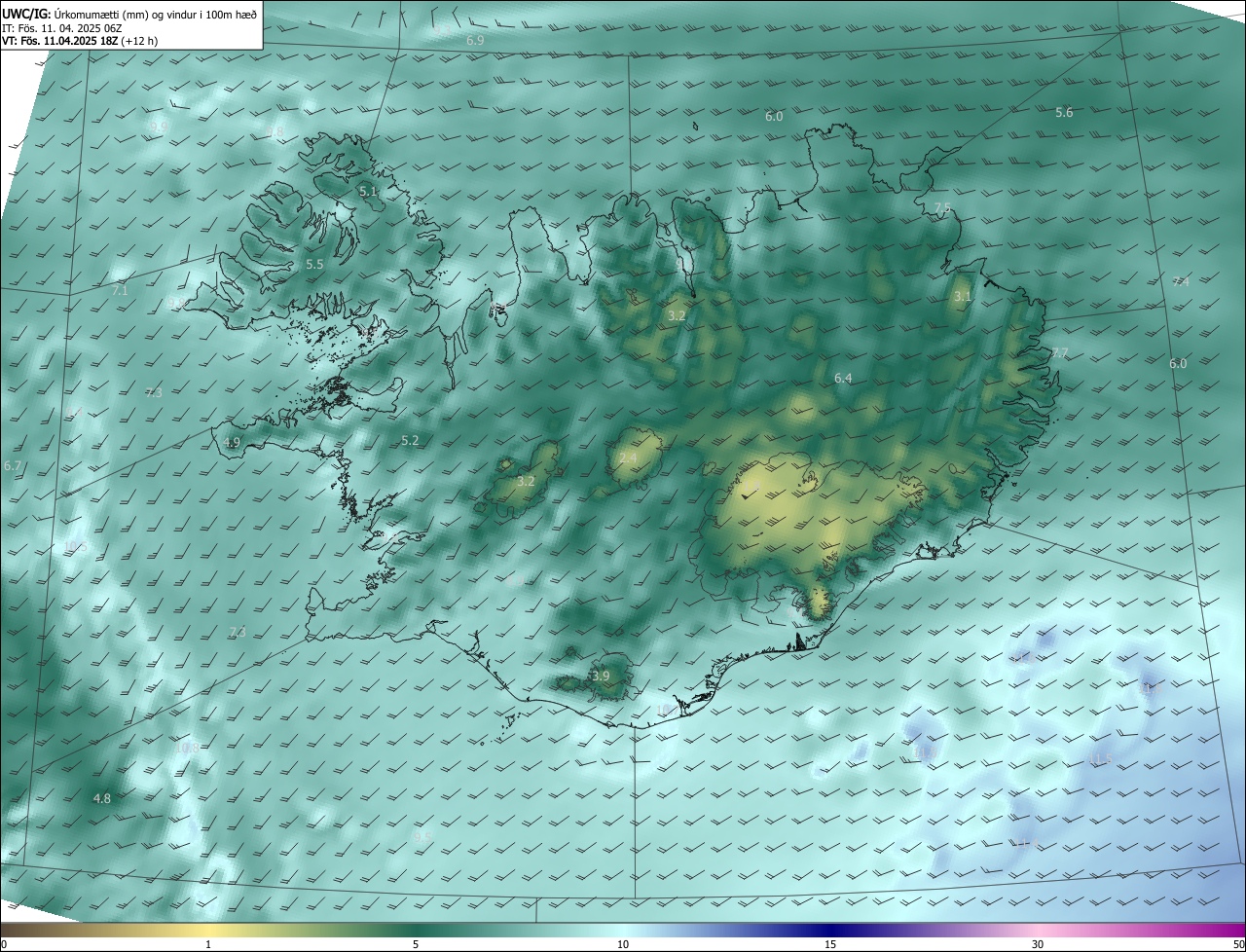Click the 6.4 value in the central highlands

843,378
